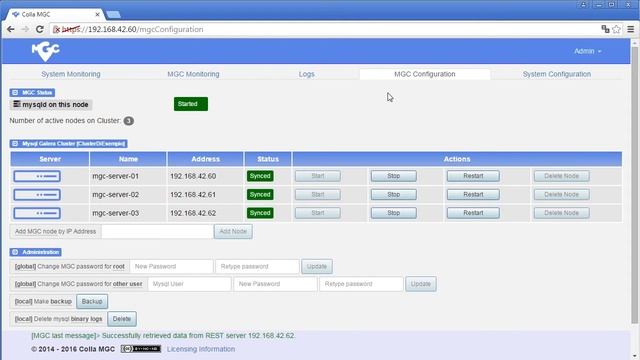The width and height of the screenshot is (640, 360).
Task: Open the Admin user dropdown
Action: click(587, 51)
